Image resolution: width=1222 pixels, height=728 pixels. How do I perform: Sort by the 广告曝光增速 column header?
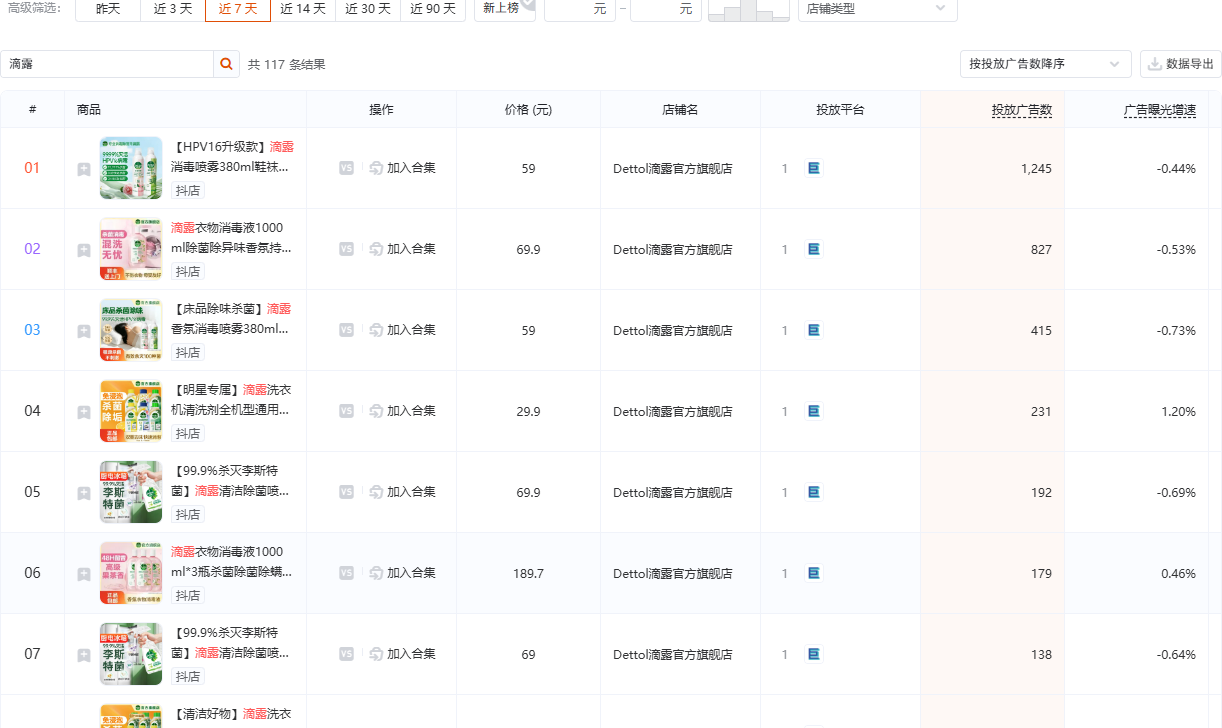(x=1160, y=110)
